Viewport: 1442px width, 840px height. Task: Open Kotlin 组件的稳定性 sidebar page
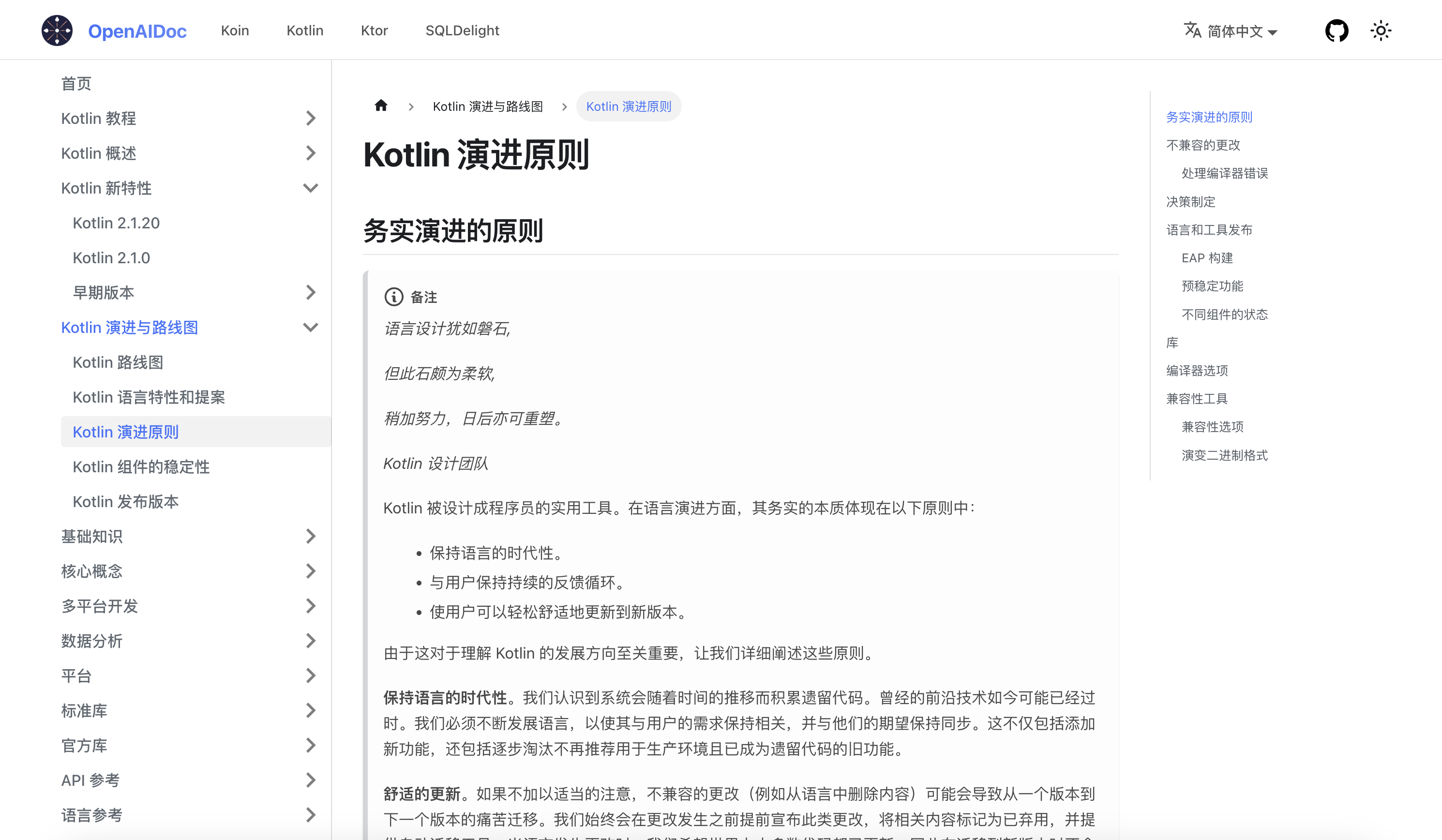(141, 466)
